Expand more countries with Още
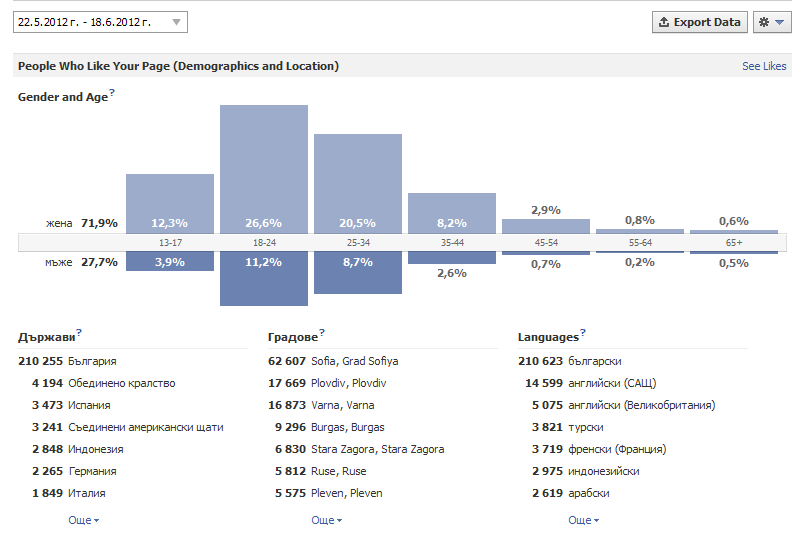Viewport: 799px width, 534px height. point(83,520)
